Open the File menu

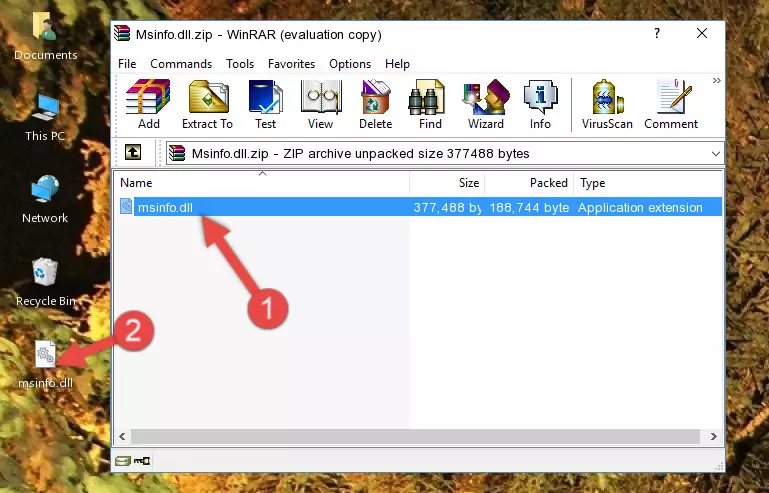tap(127, 64)
